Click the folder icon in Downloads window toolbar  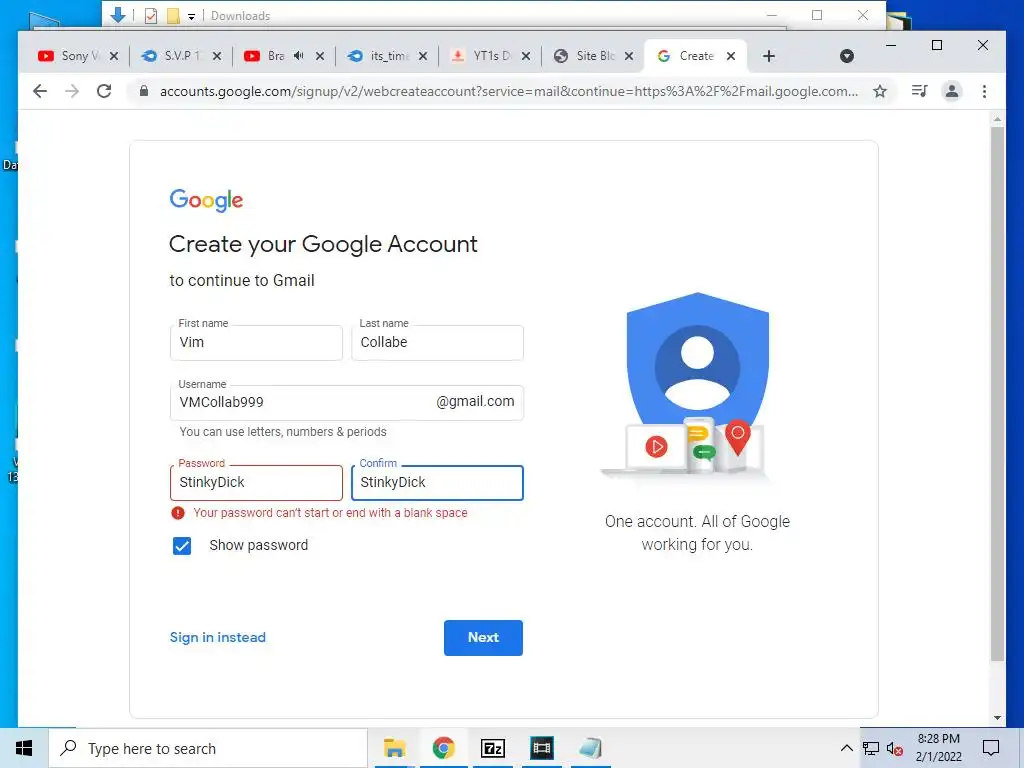(173, 16)
